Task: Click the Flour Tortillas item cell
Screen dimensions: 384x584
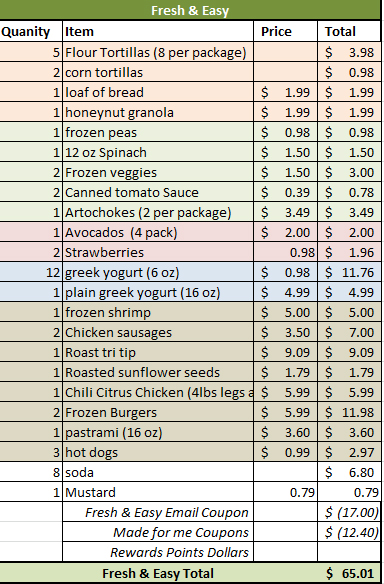Action: point(158,52)
